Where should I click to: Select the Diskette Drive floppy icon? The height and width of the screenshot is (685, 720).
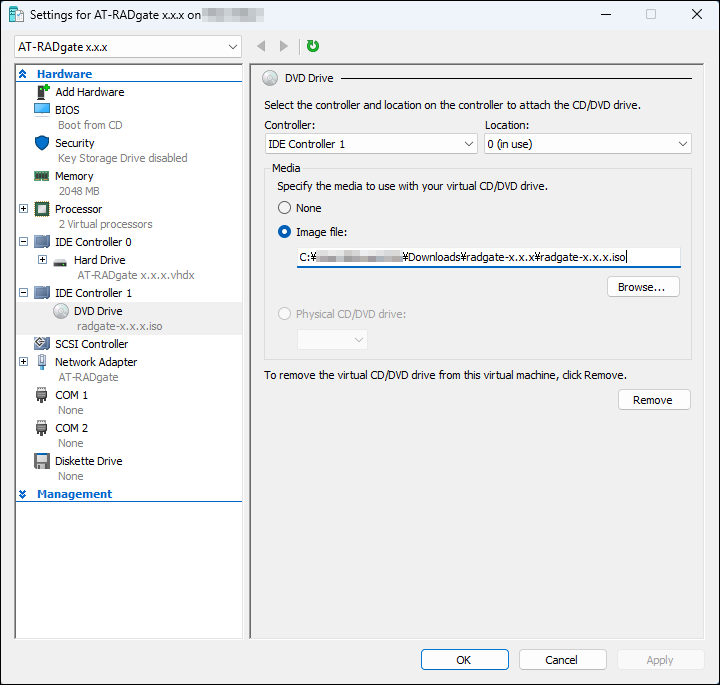(x=42, y=461)
